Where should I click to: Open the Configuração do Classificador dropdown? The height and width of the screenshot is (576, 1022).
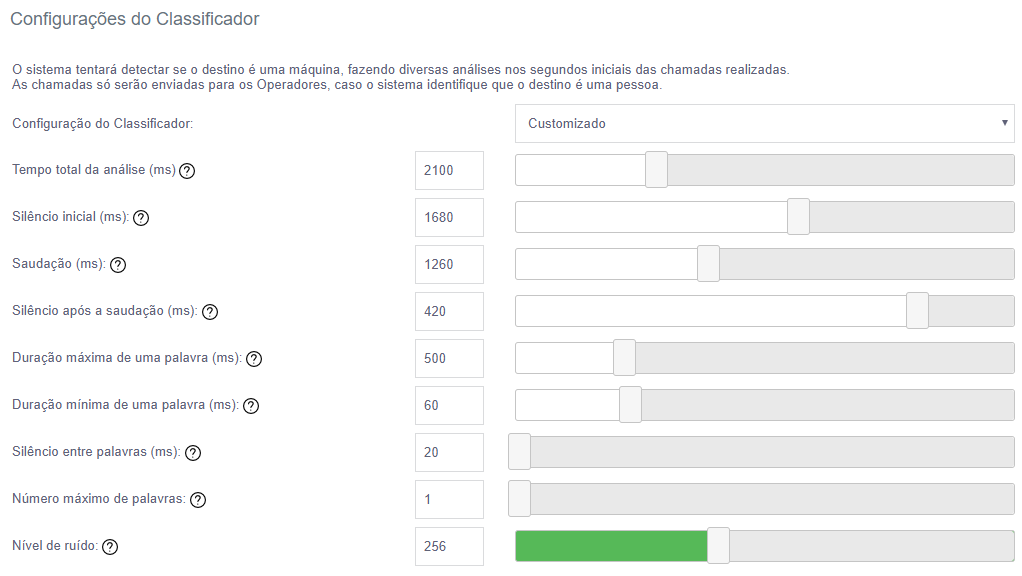[764, 124]
